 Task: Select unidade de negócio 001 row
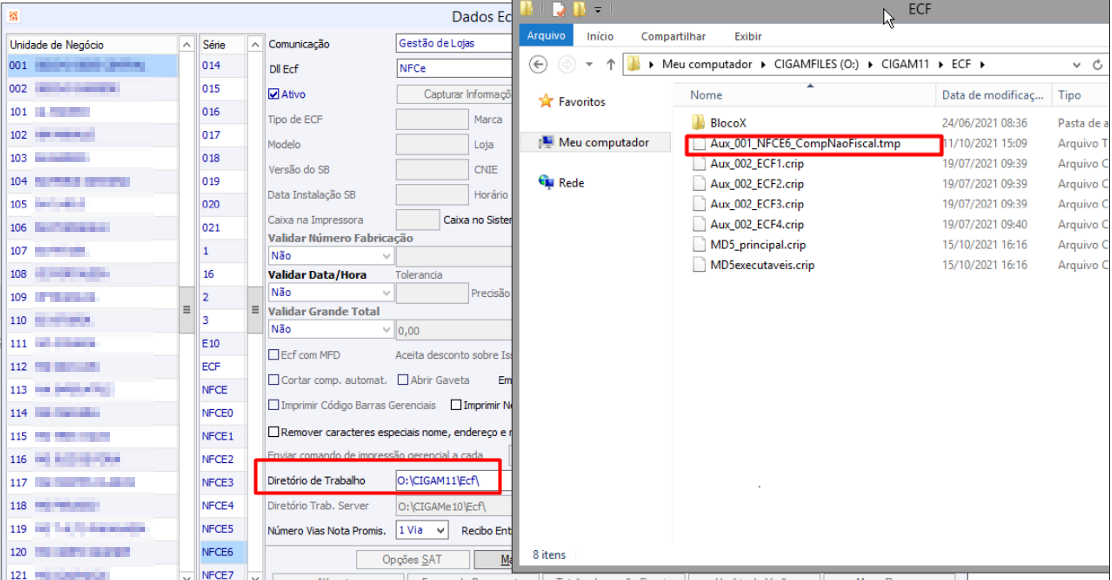92,66
